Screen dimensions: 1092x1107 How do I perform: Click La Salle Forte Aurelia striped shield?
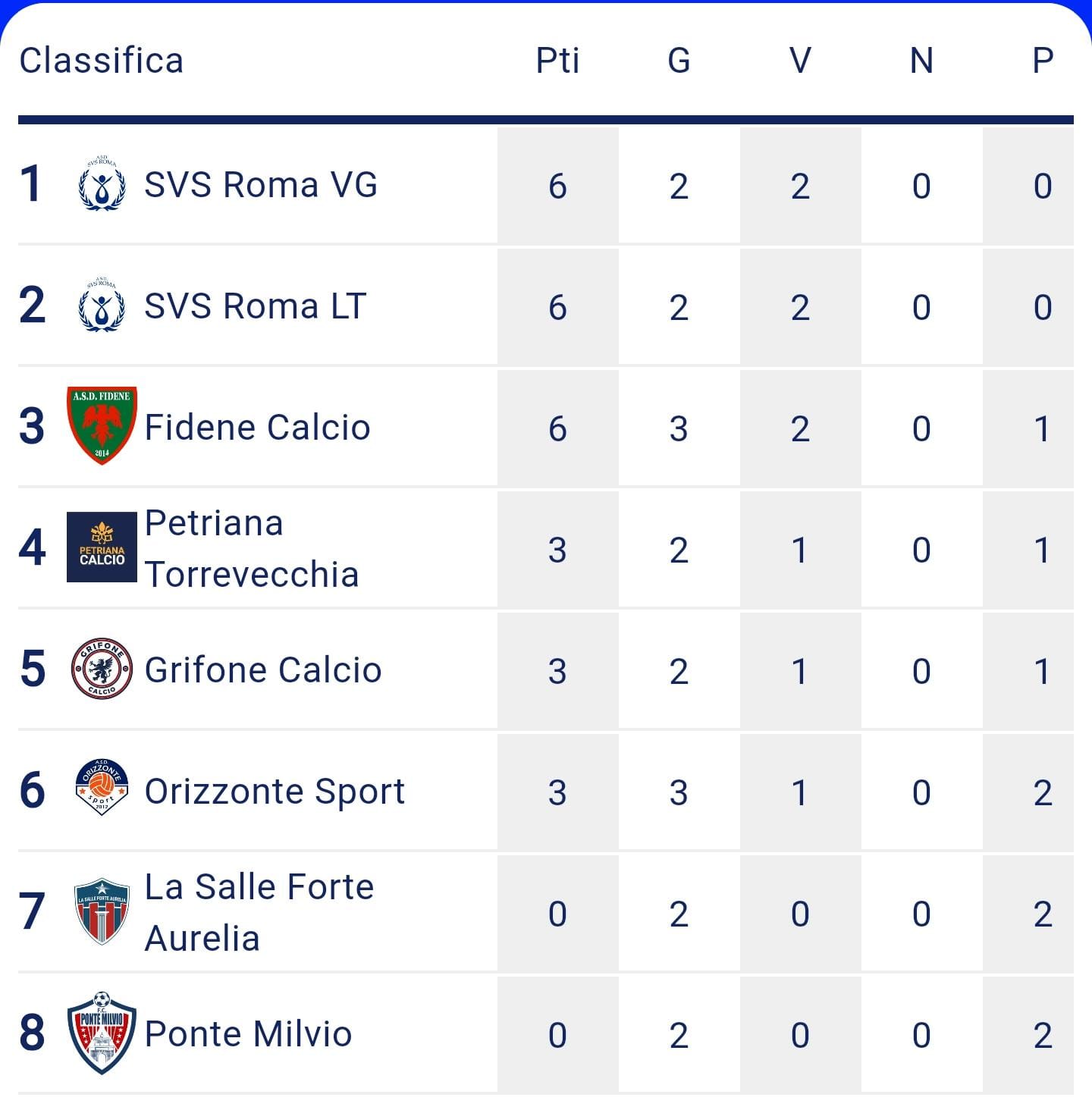(102, 911)
